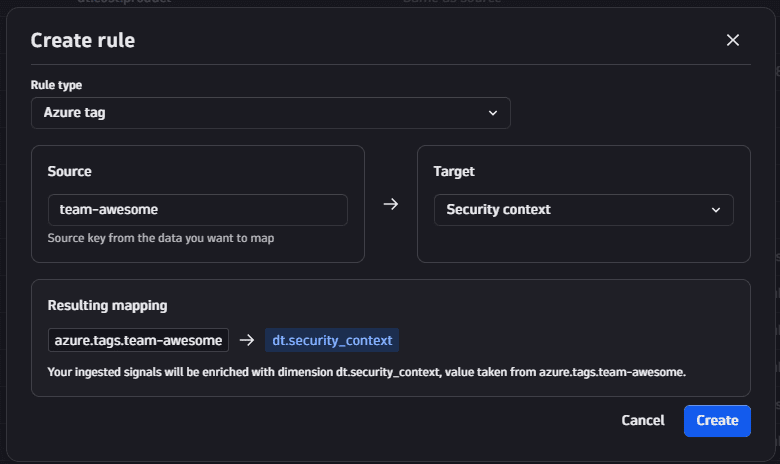Screen dimensions: 780x464
Task: Click the Target heading
Action: [x=454, y=172]
